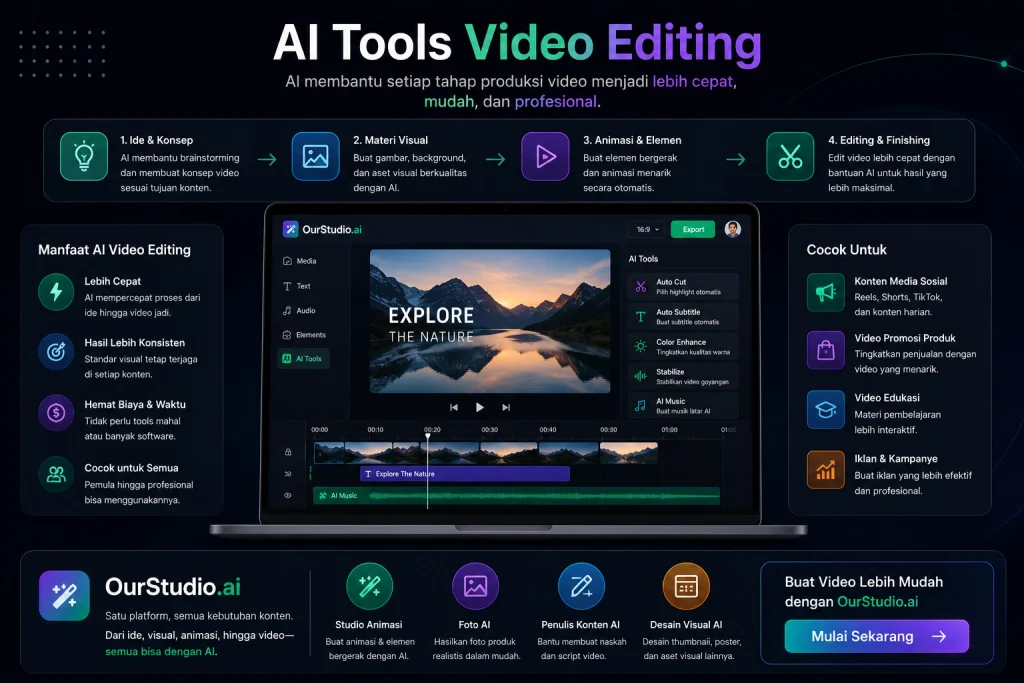Viewport: 1024px width, 683px height.
Task: Click the large OurStudio.ai wand logo at bottom
Action: (x=64, y=596)
